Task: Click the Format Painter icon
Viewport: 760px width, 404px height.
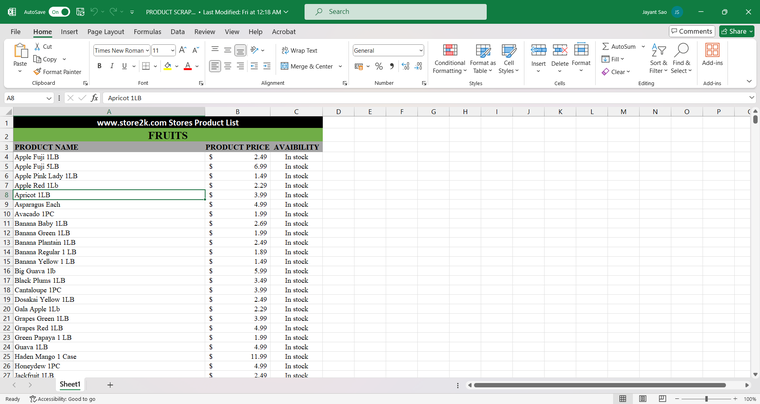Action: [x=37, y=72]
